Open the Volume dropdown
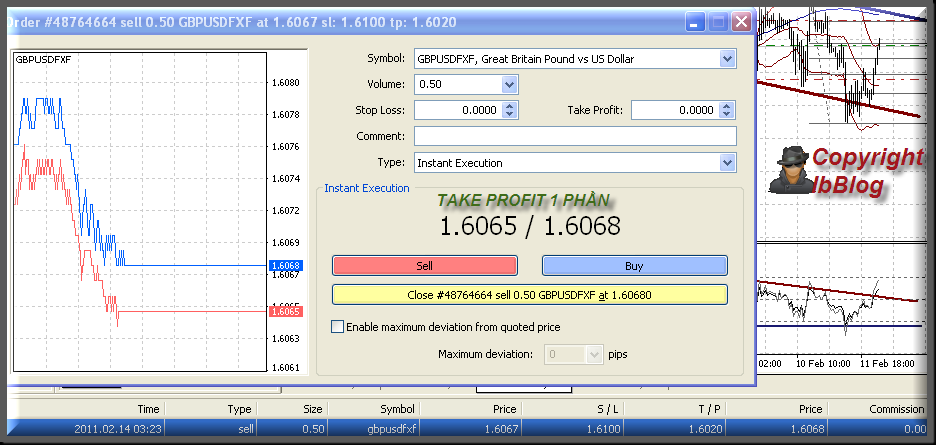 pos(509,84)
